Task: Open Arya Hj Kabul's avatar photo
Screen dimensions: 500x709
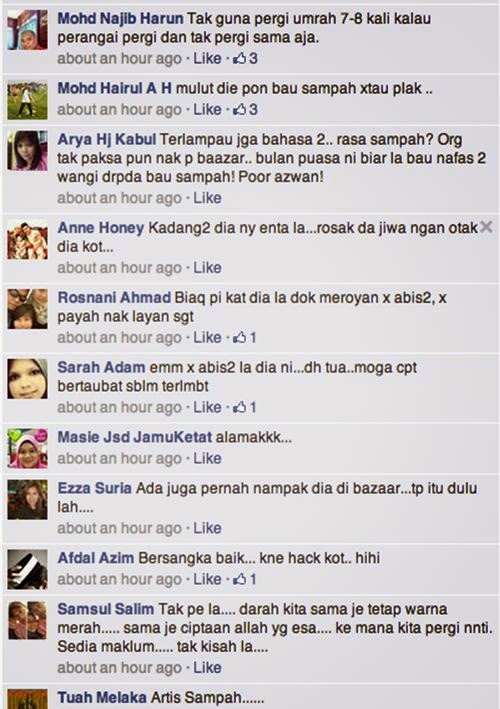Action: point(27,150)
